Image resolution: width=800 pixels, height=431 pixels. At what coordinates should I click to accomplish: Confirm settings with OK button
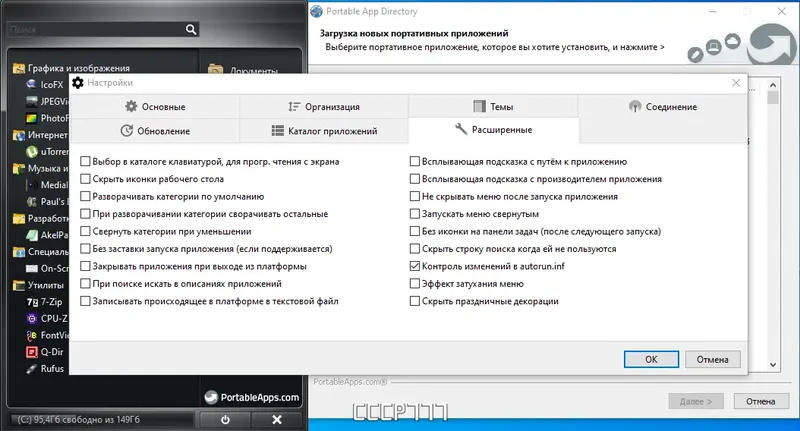pyautogui.click(x=651, y=359)
